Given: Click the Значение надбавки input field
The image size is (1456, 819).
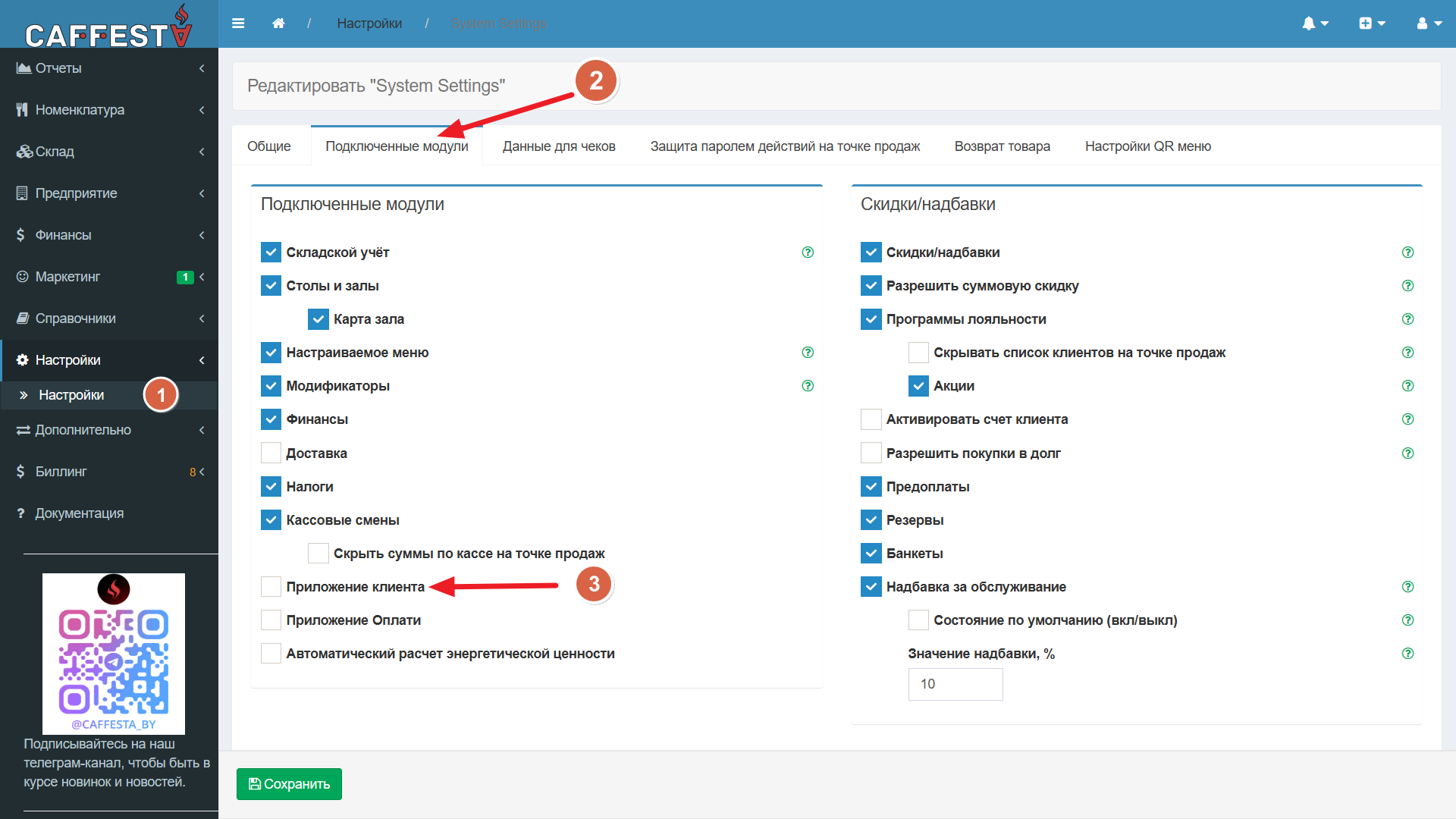Looking at the screenshot, I should 955,684.
